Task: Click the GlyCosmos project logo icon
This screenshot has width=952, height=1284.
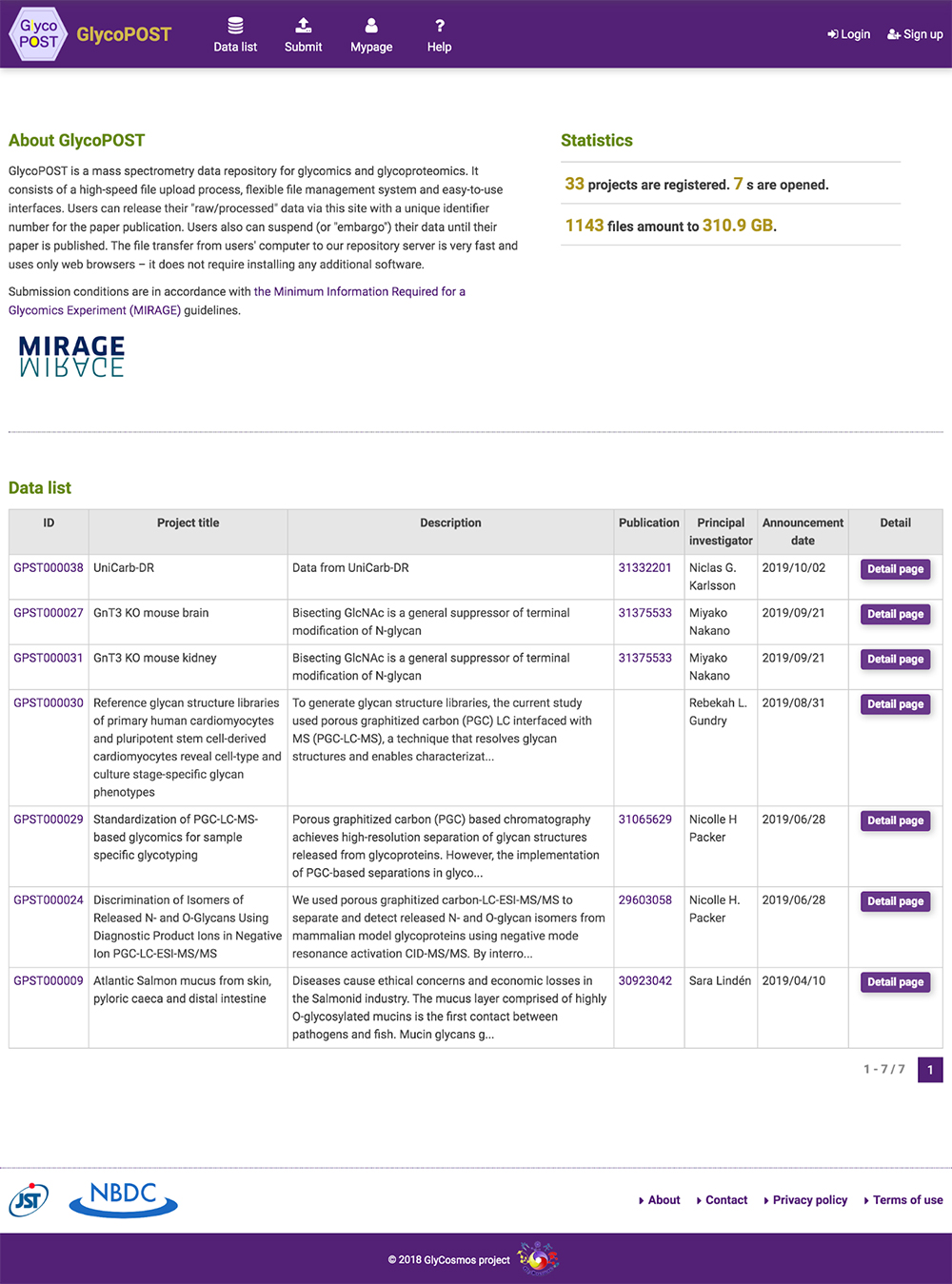Action: [538, 1258]
